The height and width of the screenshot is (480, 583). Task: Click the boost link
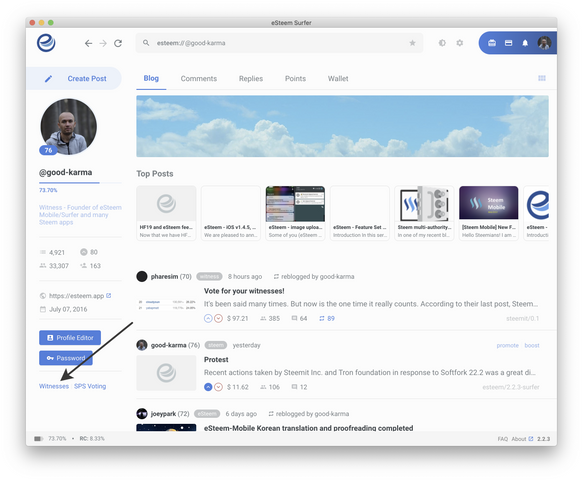pos(532,345)
